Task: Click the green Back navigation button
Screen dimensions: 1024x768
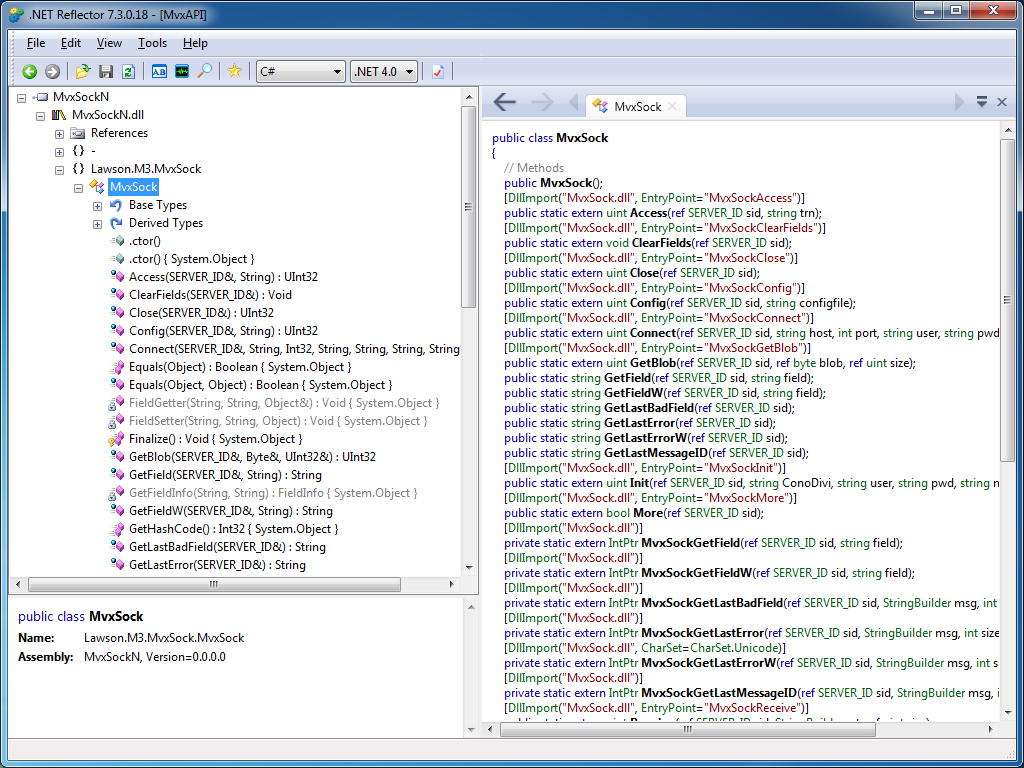Action: (x=29, y=71)
